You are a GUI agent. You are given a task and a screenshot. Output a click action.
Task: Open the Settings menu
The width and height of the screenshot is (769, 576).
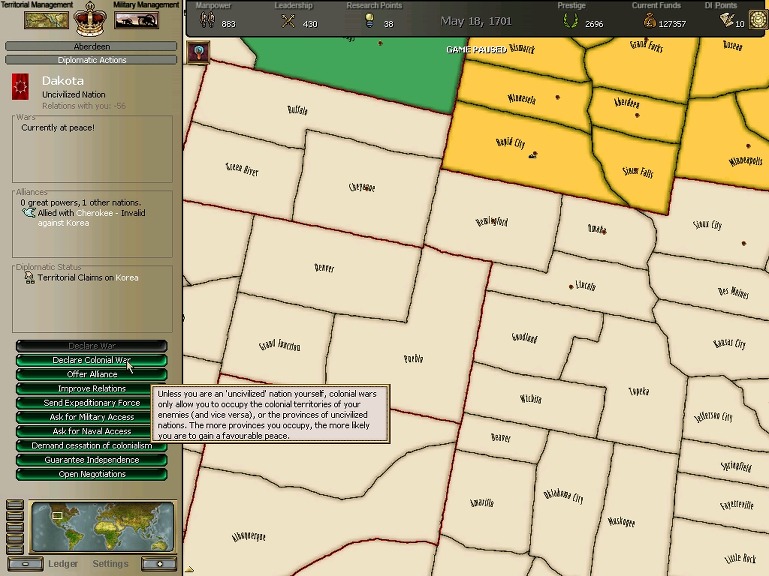pos(110,564)
